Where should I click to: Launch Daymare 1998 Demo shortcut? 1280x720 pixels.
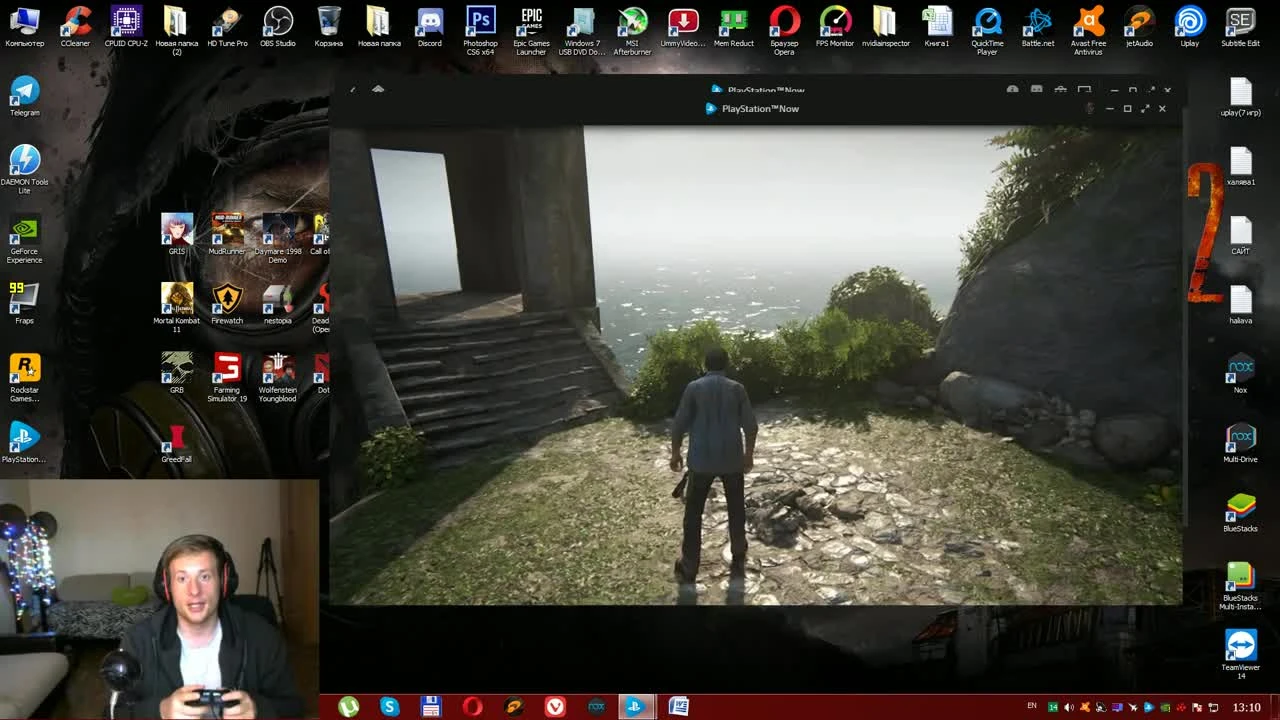pos(278,238)
